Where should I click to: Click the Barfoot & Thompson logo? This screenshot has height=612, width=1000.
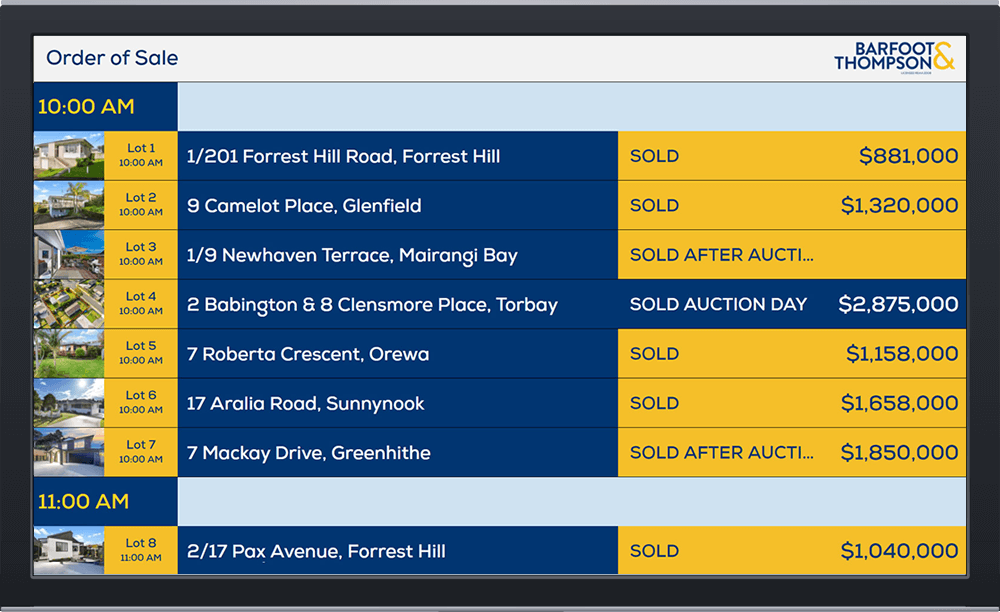[x=894, y=57]
